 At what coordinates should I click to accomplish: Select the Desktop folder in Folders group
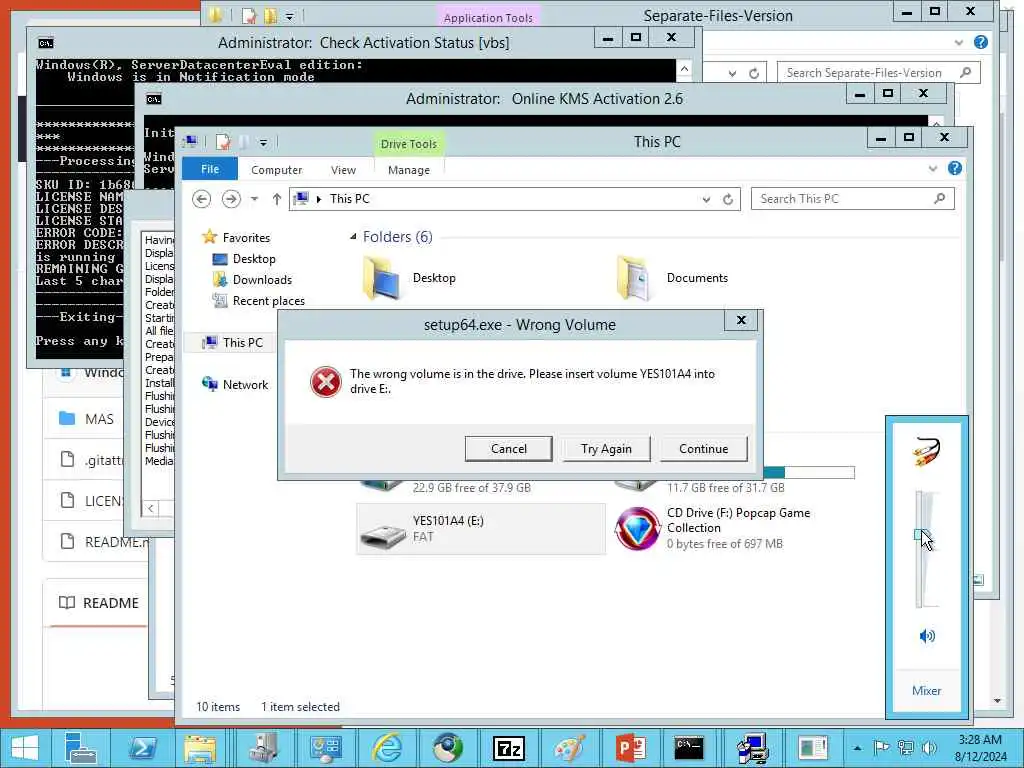coord(409,278)
